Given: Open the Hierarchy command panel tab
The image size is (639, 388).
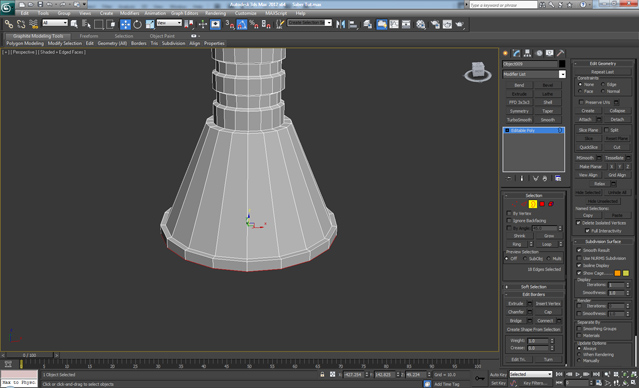Looking at the screenshot, I should pyautogui.click(x=528, y=53).
